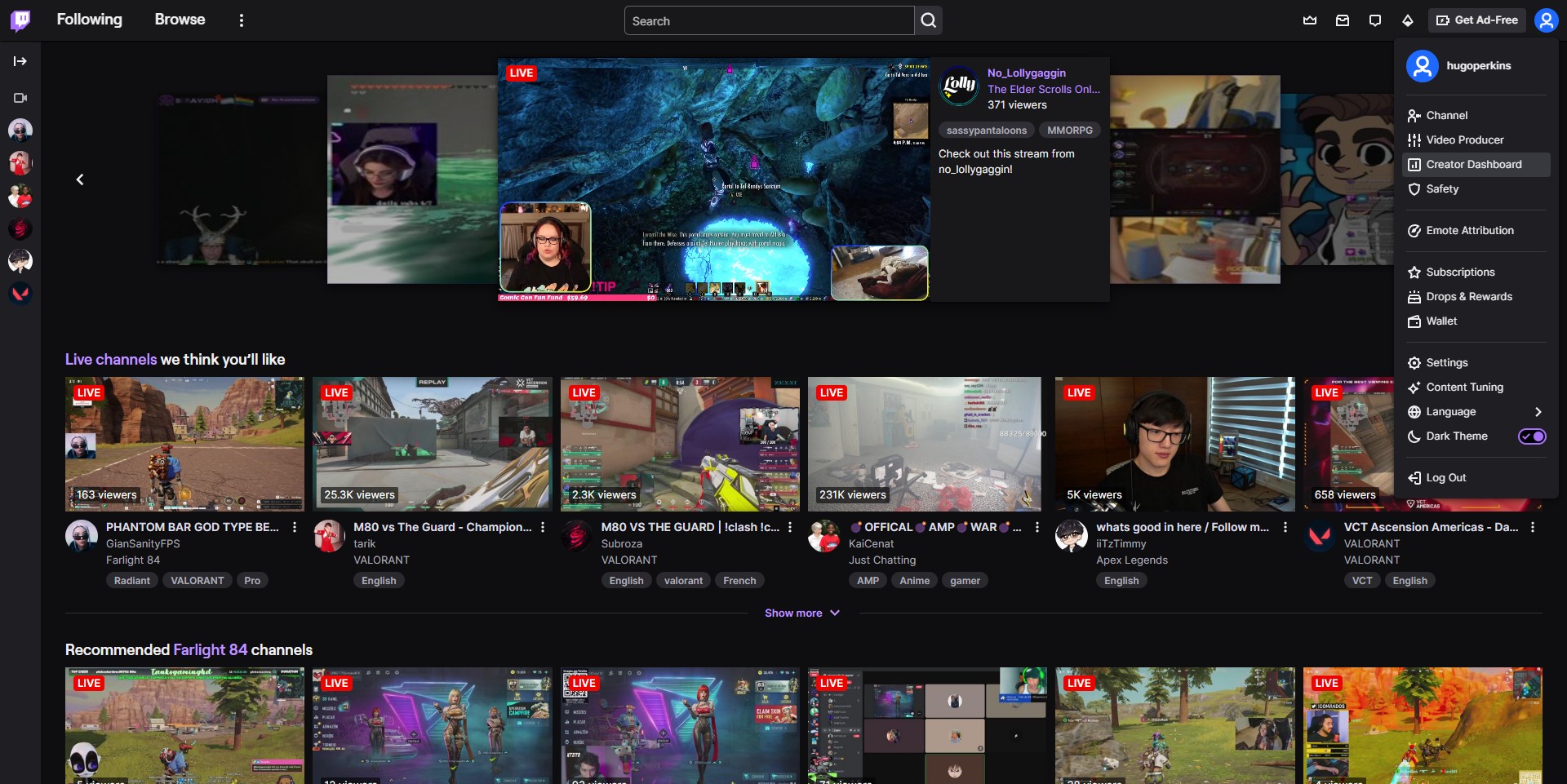Screen dimensions: 1567x784
Task: Open The Elder Scrolls Online game link
Action: 1044,90
